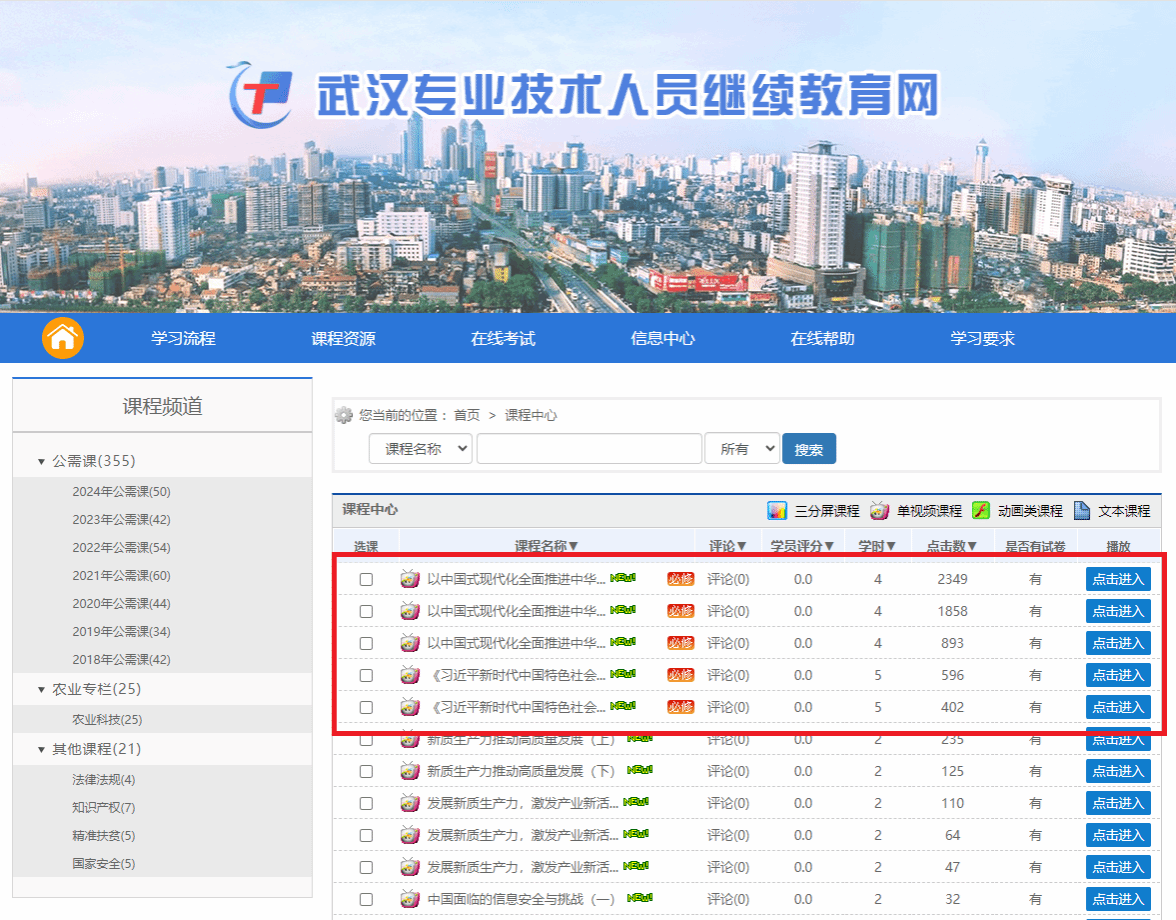
Task: Open the 所有 filter dropdown
Action: pos(741,449)
